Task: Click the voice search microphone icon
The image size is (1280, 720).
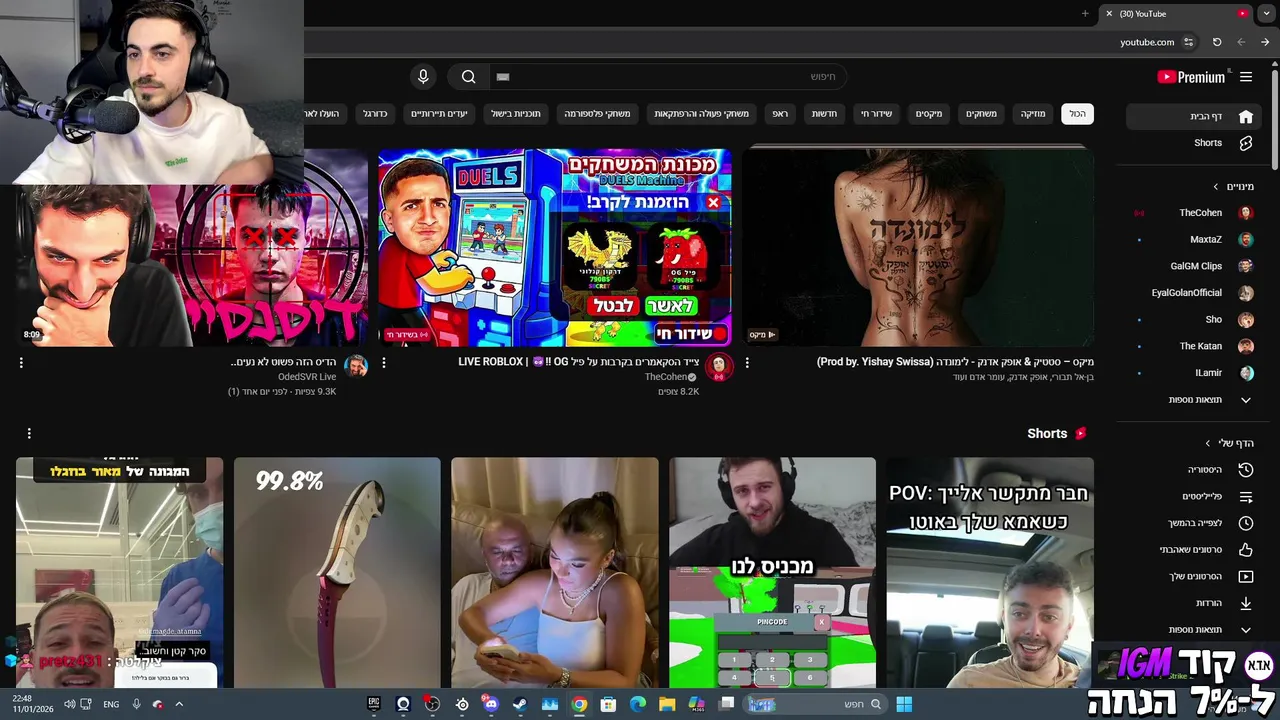Action: 423,77
